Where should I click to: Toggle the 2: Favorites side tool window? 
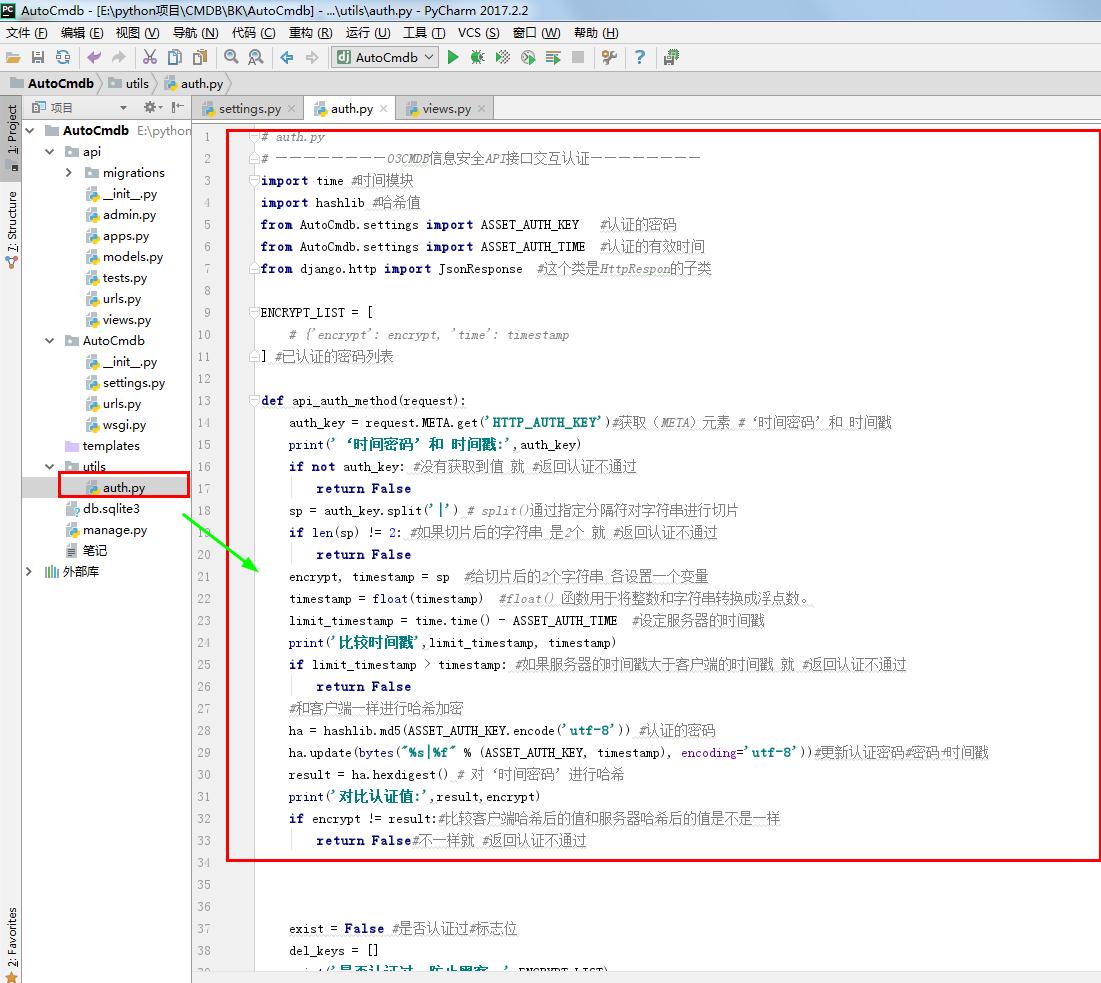pos(11,944)
